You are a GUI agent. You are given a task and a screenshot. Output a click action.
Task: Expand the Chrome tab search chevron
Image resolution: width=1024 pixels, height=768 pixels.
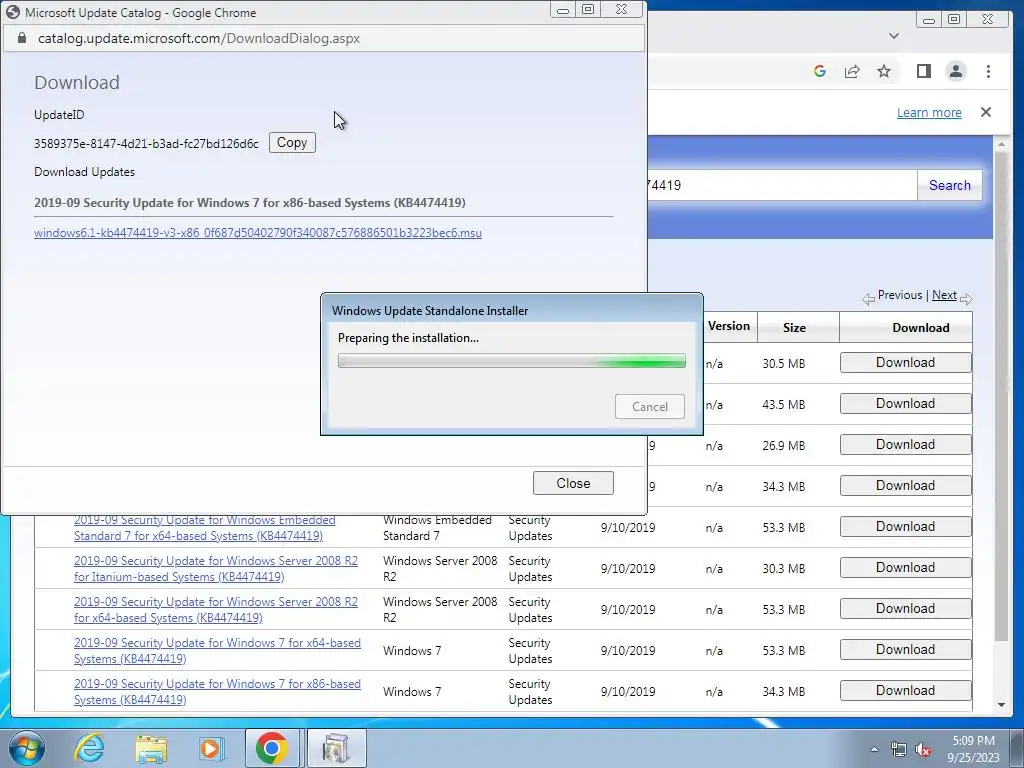tap(893, 36)
